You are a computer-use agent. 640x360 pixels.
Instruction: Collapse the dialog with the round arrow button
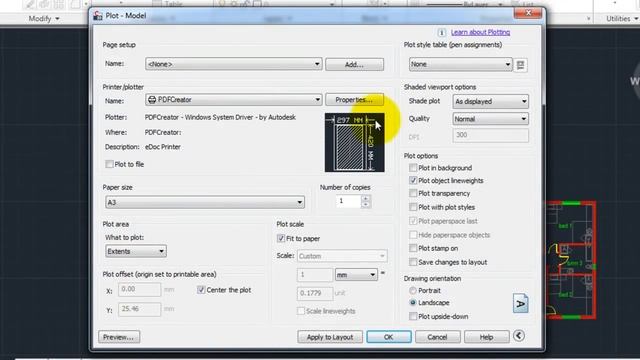click(x=519, y=336)
